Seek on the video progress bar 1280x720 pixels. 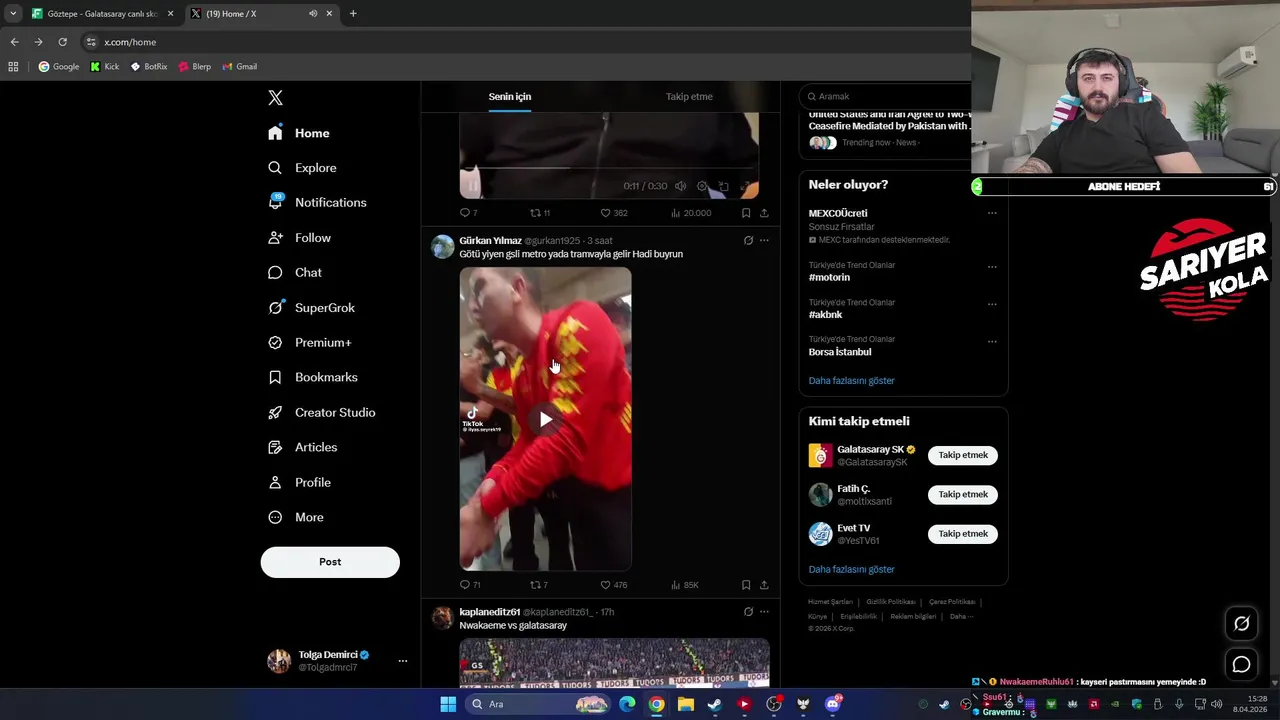(609, 168)
